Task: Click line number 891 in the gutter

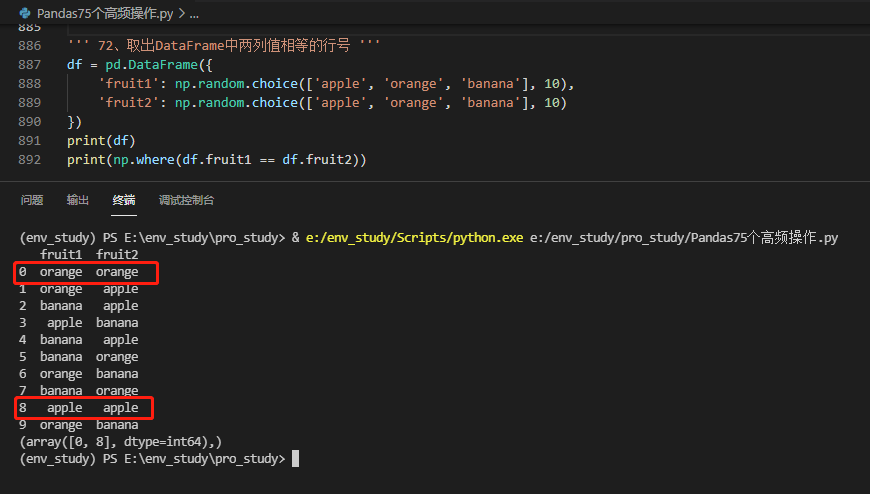Action: 29,140
